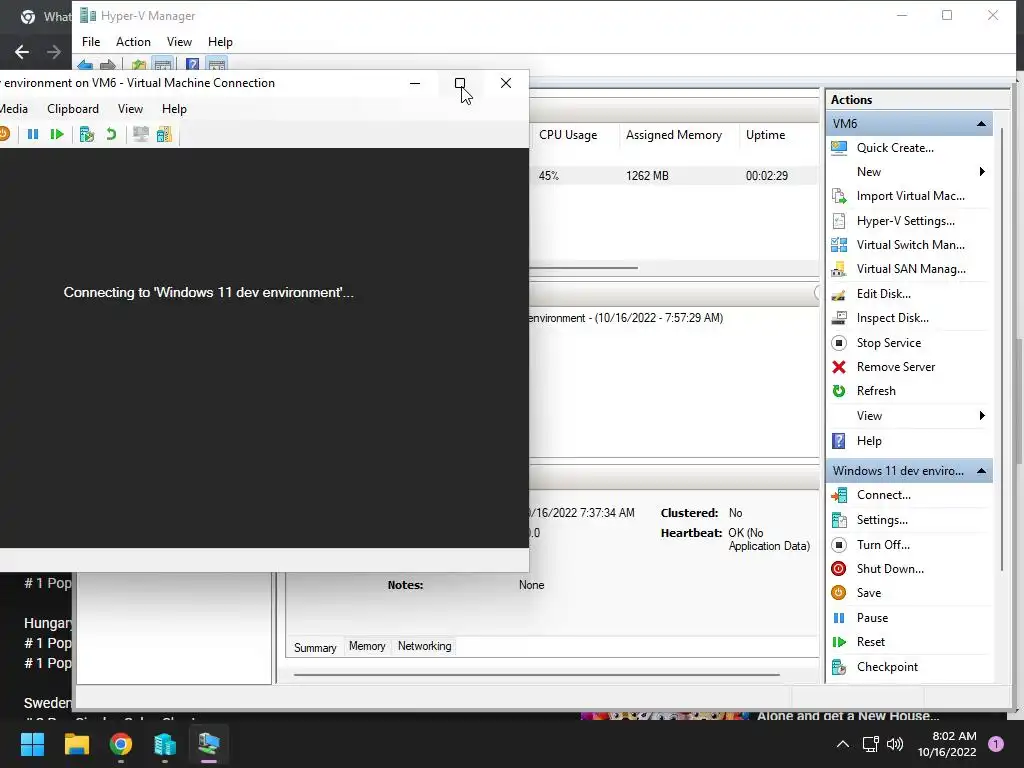Screen dimensions: 1024x768
Task: Open File menu in Hyper-V Manager
Action: pos(91,42)
